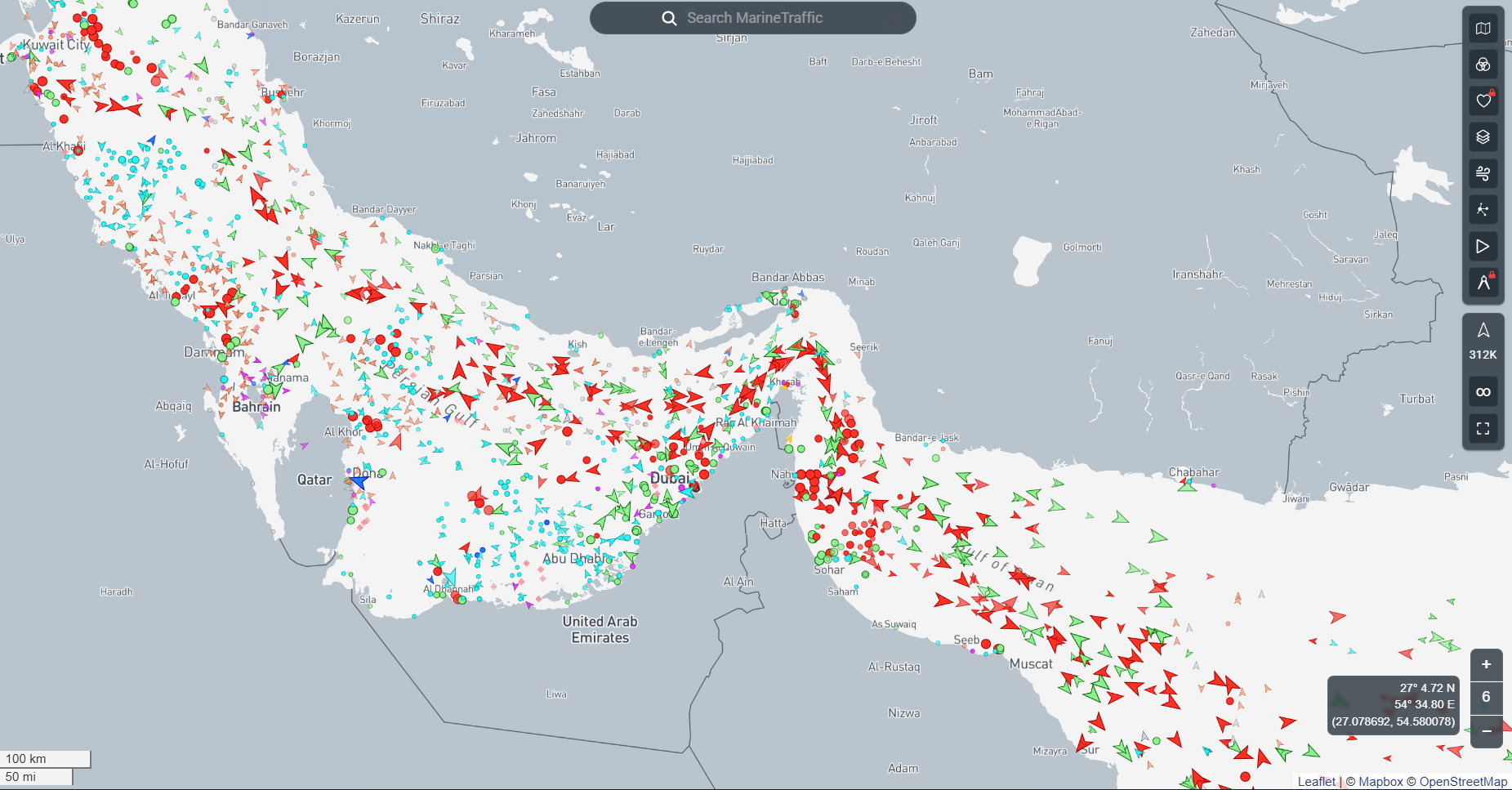The height and width of the screenshot is (790, 1512).
Task: Toggle the infinity vessel names button
Action: pos(1483,391)
